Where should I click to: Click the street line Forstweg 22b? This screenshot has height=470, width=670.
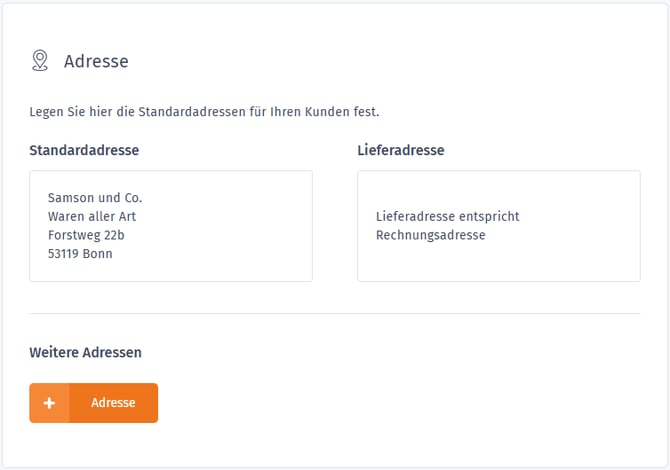[x=86, y=235]
